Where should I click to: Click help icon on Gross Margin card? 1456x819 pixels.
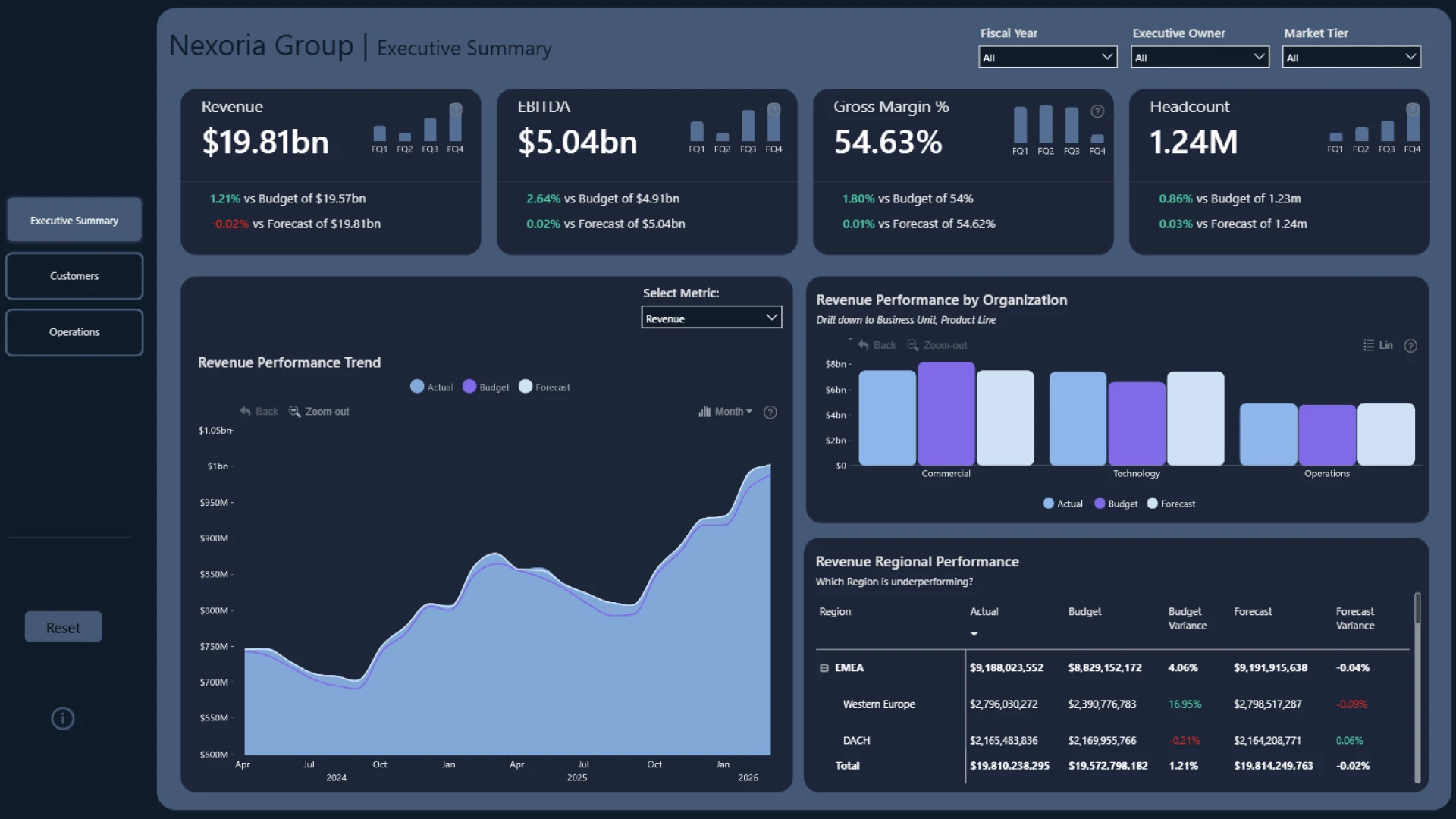[x=1097, y=111]
